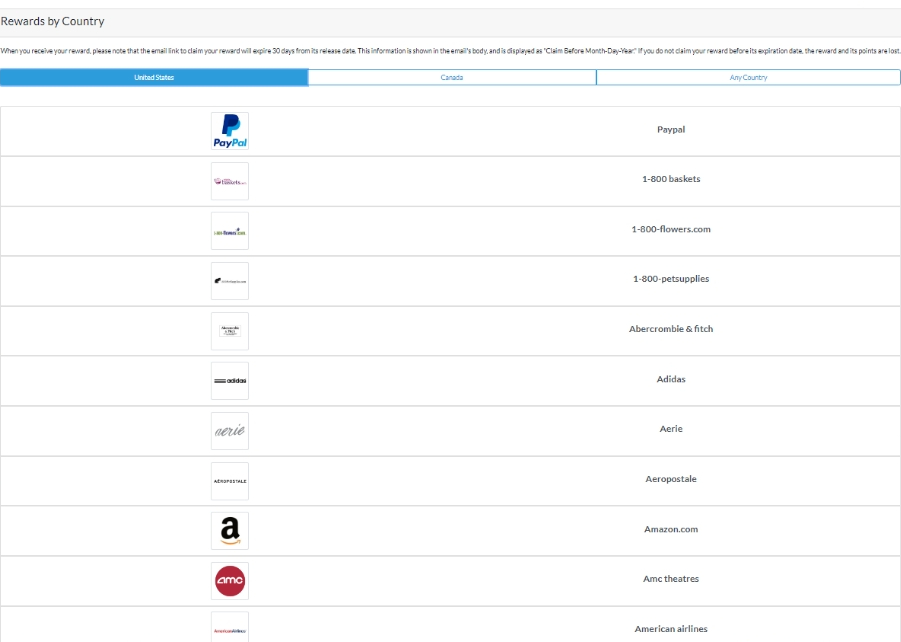Viewport: 901px width, 642px height.
Task: Click the Abercrombie & fitch reward name
Action: coord(671,329)
